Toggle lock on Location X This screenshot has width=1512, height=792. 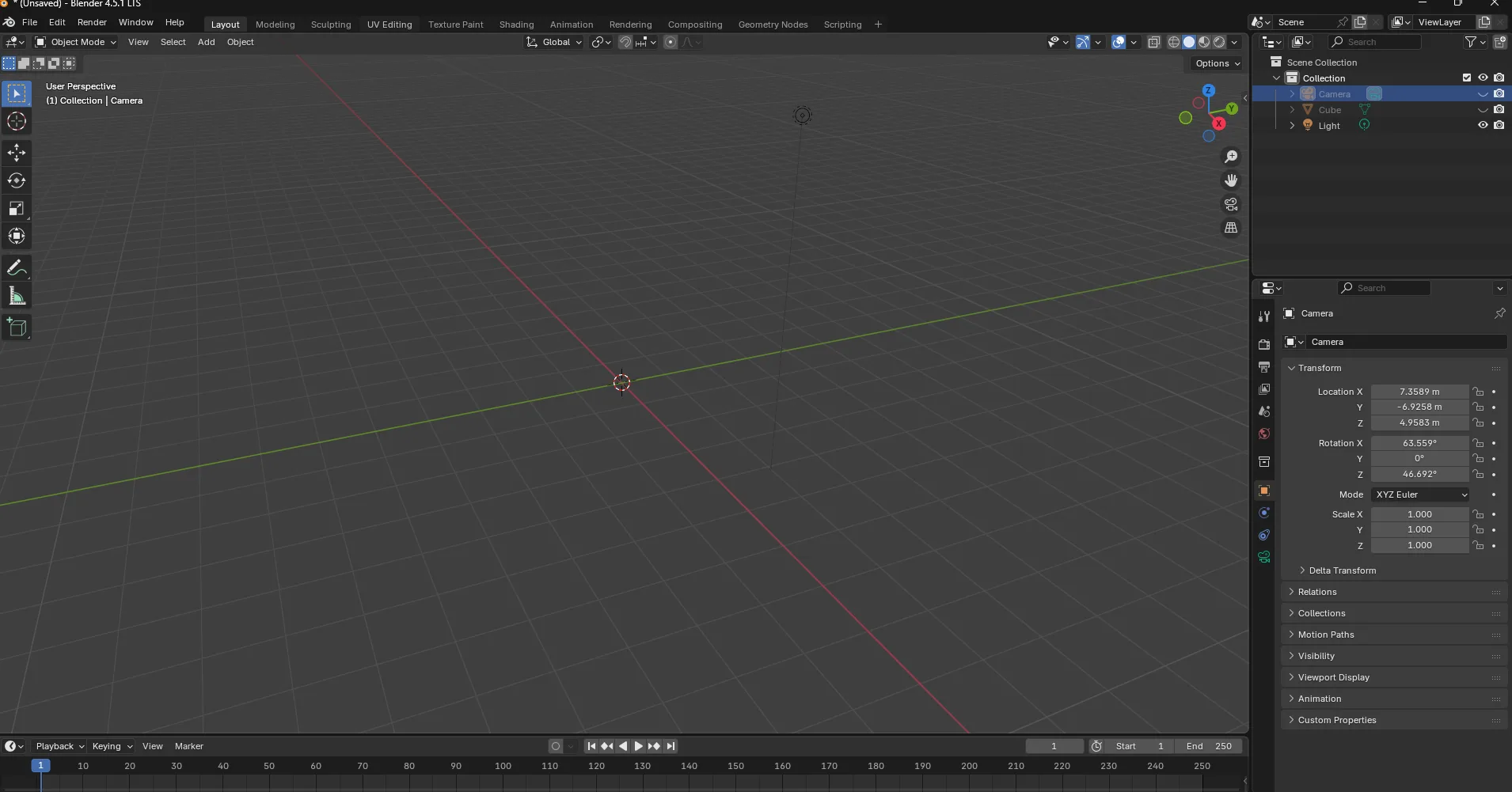click(1478, 392)
